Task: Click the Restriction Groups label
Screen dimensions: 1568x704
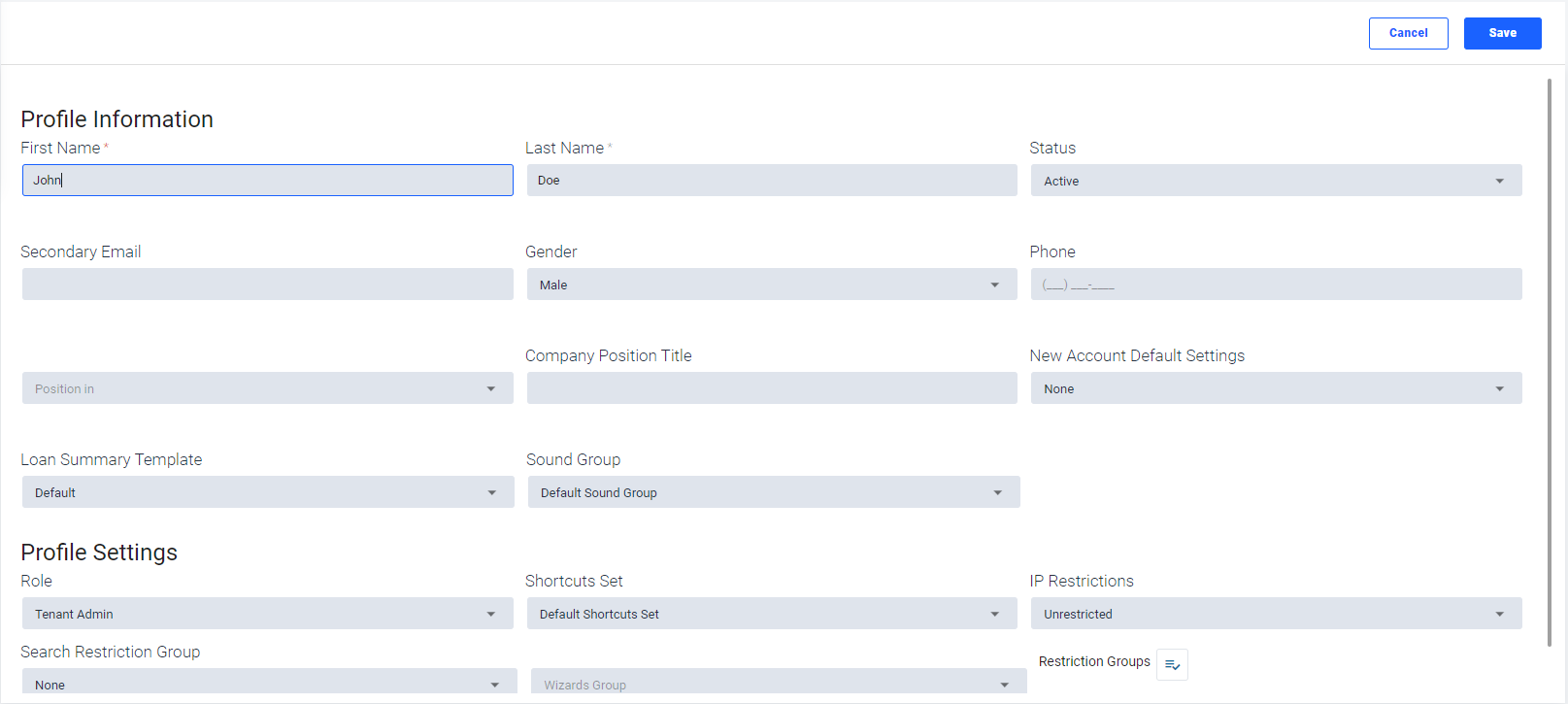Action: (1094, 661)
